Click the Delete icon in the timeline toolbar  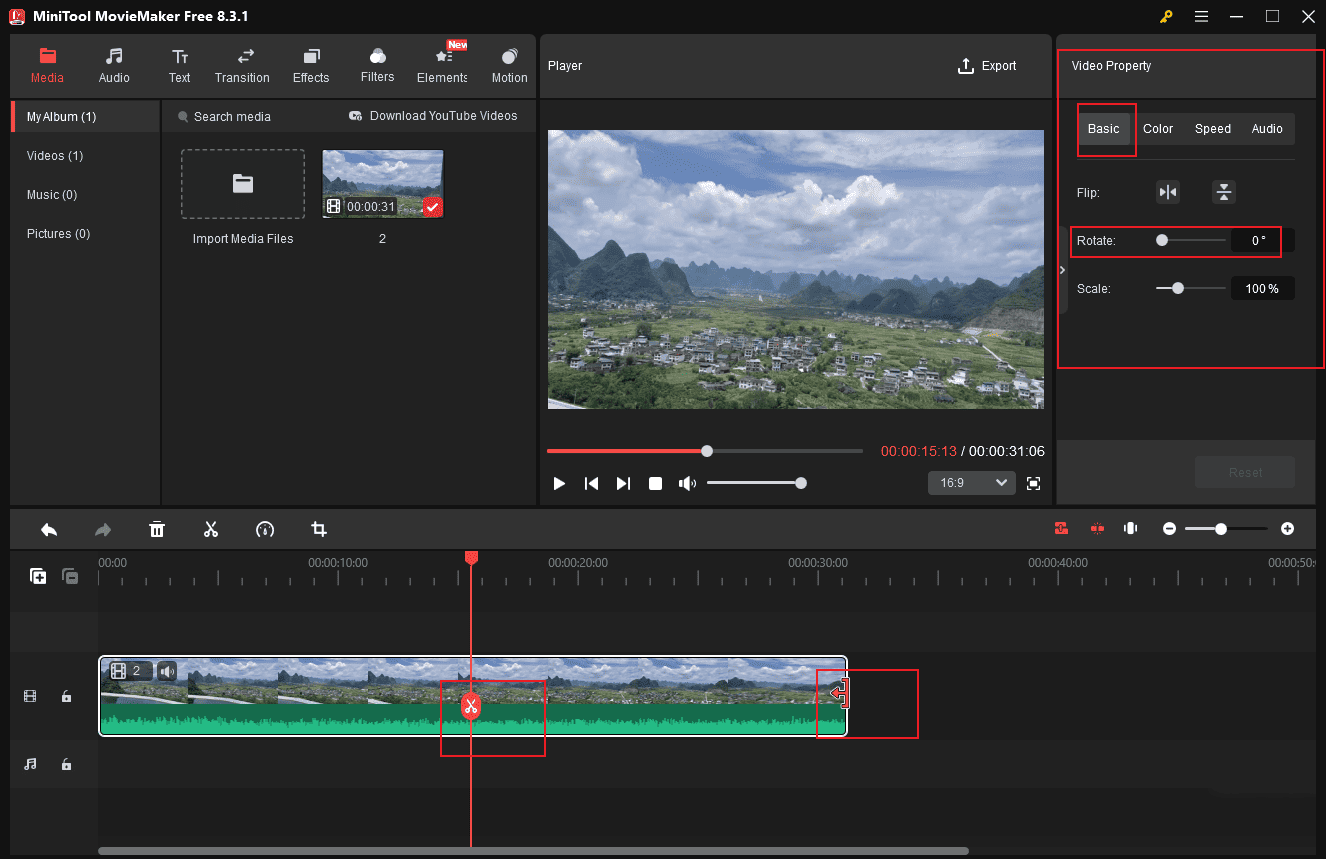(x=157, y=529)
